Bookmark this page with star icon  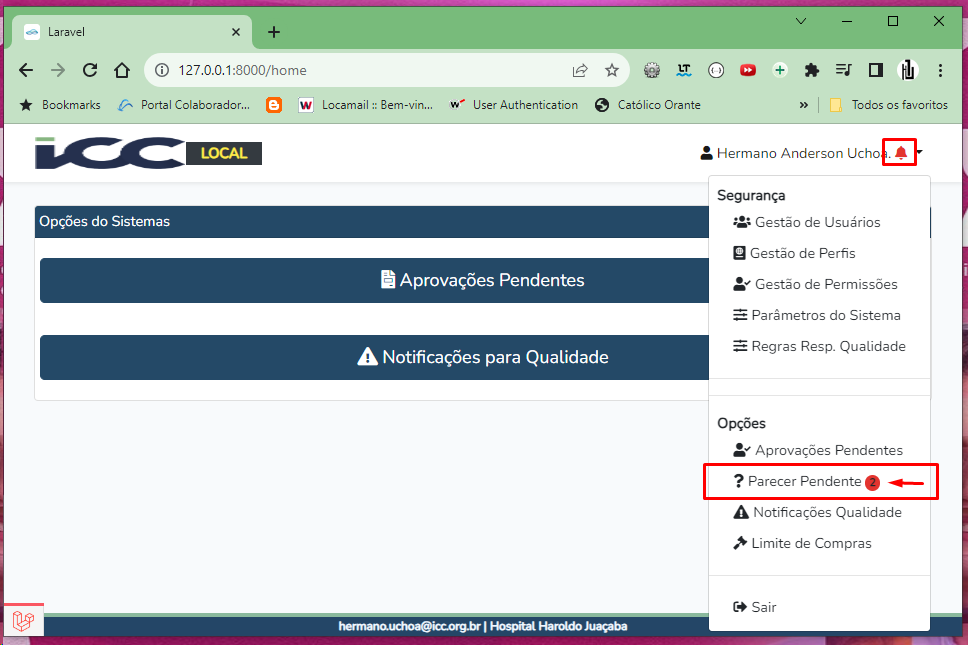coord(612,70)
